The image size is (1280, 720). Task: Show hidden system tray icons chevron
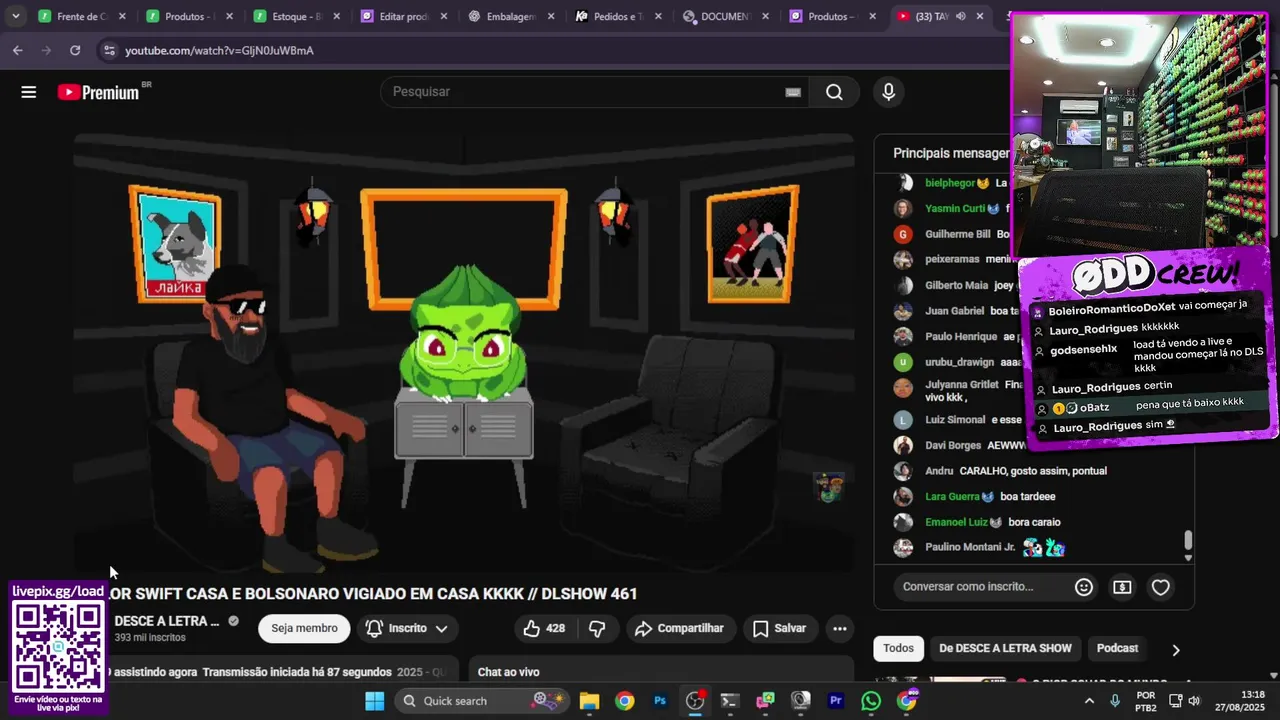pyautogui.click(x=1089, y=701)
